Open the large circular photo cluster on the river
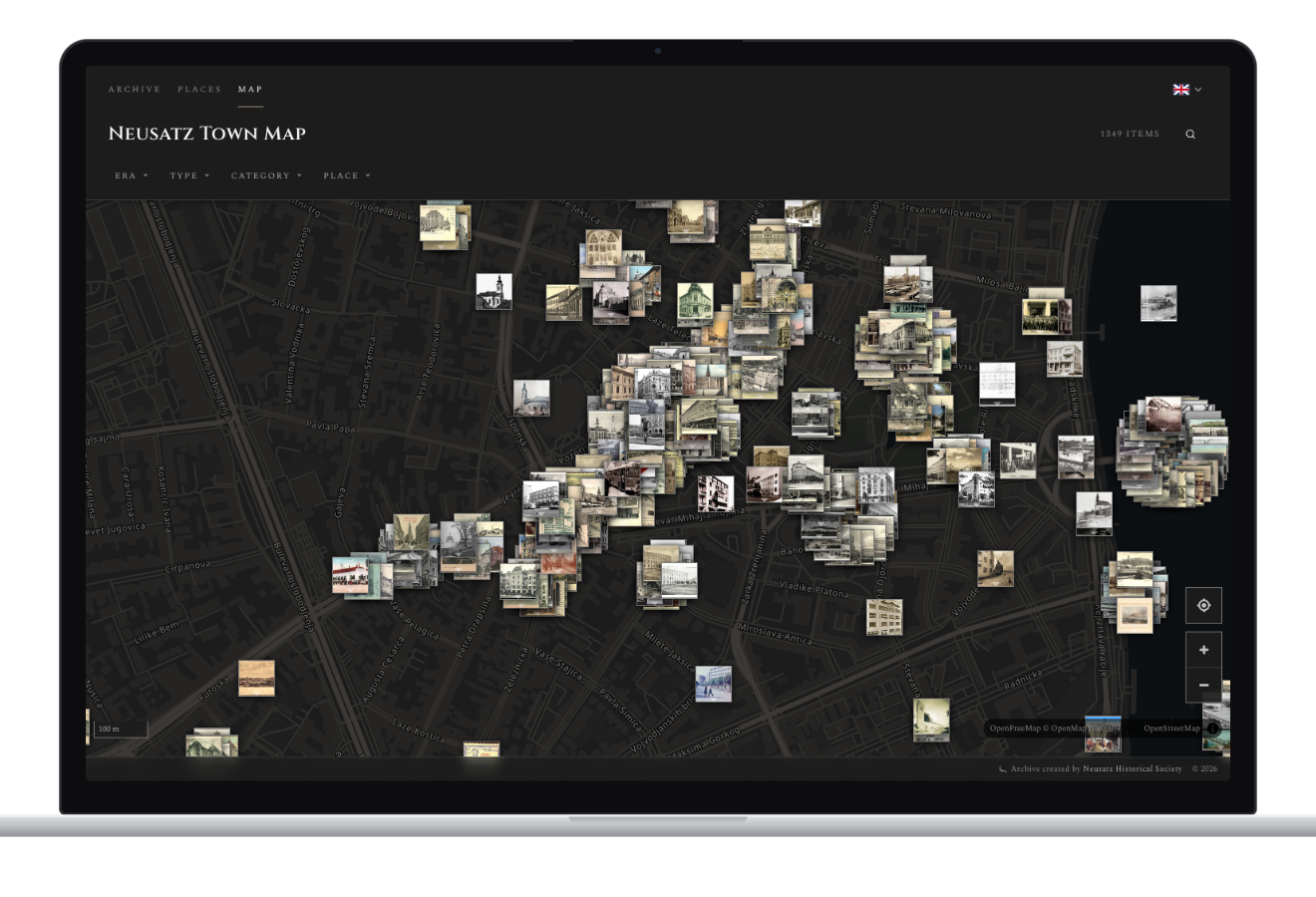This screenshot has height=897, width=1316. coord(1171,450)
